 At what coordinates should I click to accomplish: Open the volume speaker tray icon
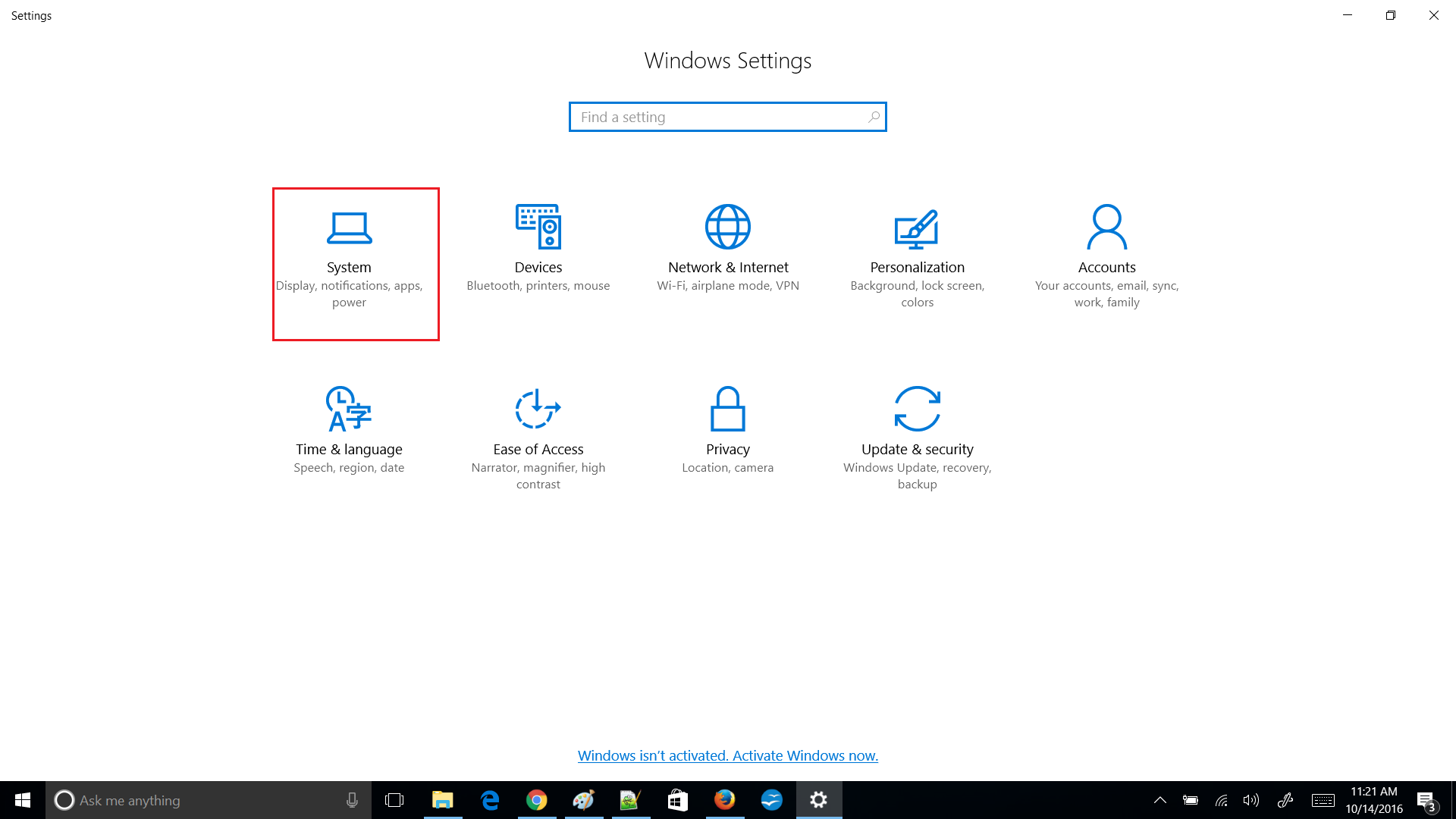tap(1251, 800)
